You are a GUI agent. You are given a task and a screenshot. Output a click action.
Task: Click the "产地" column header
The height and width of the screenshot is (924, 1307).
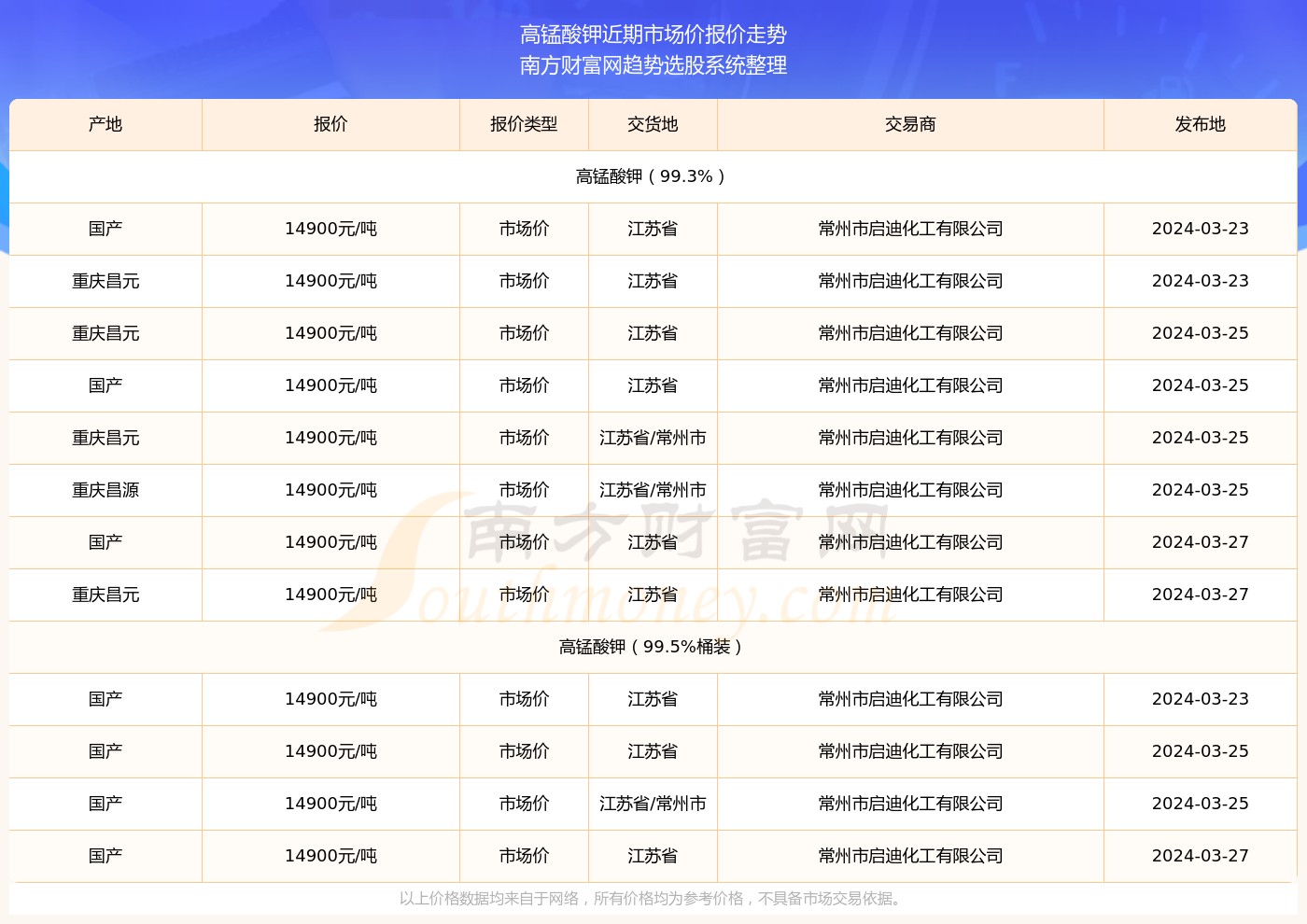point(105,124)
